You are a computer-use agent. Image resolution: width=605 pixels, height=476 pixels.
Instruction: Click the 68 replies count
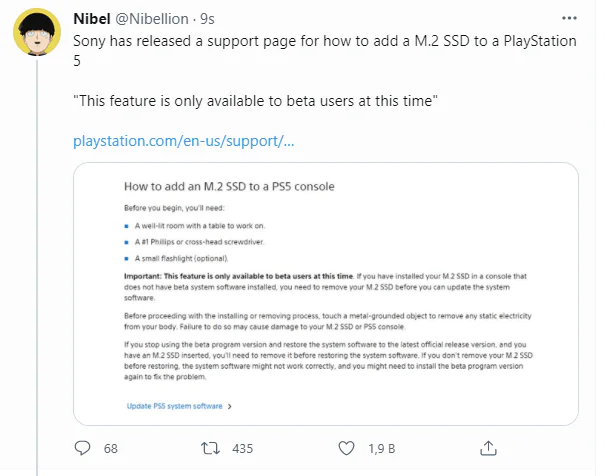111,447
